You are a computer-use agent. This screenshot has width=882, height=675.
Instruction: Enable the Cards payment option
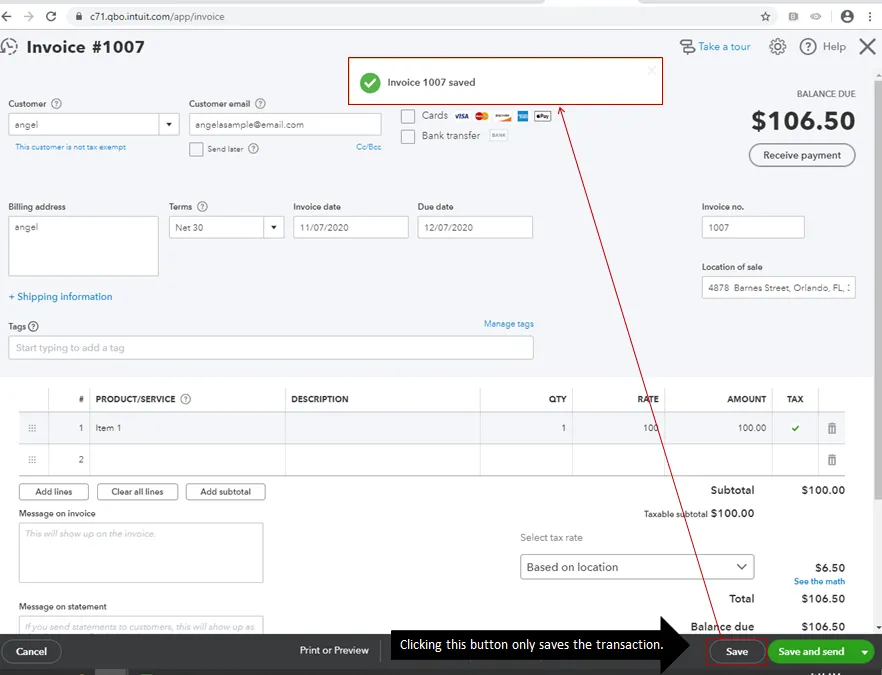407,115
